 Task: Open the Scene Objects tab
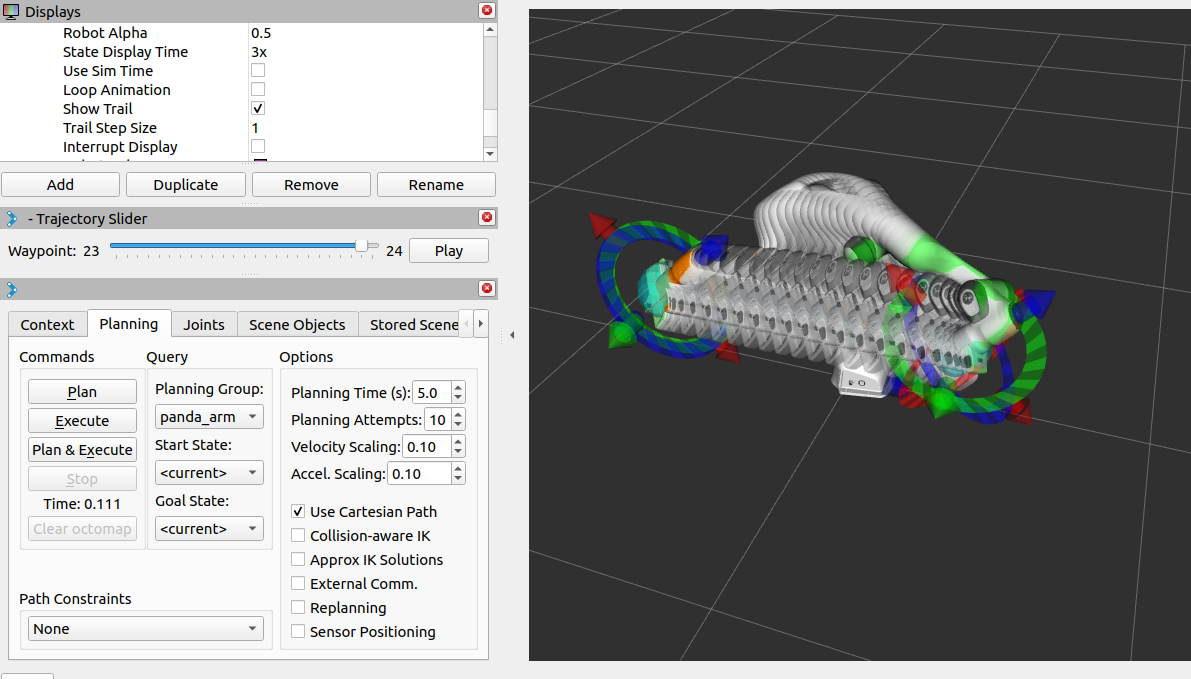coord(297,324)
